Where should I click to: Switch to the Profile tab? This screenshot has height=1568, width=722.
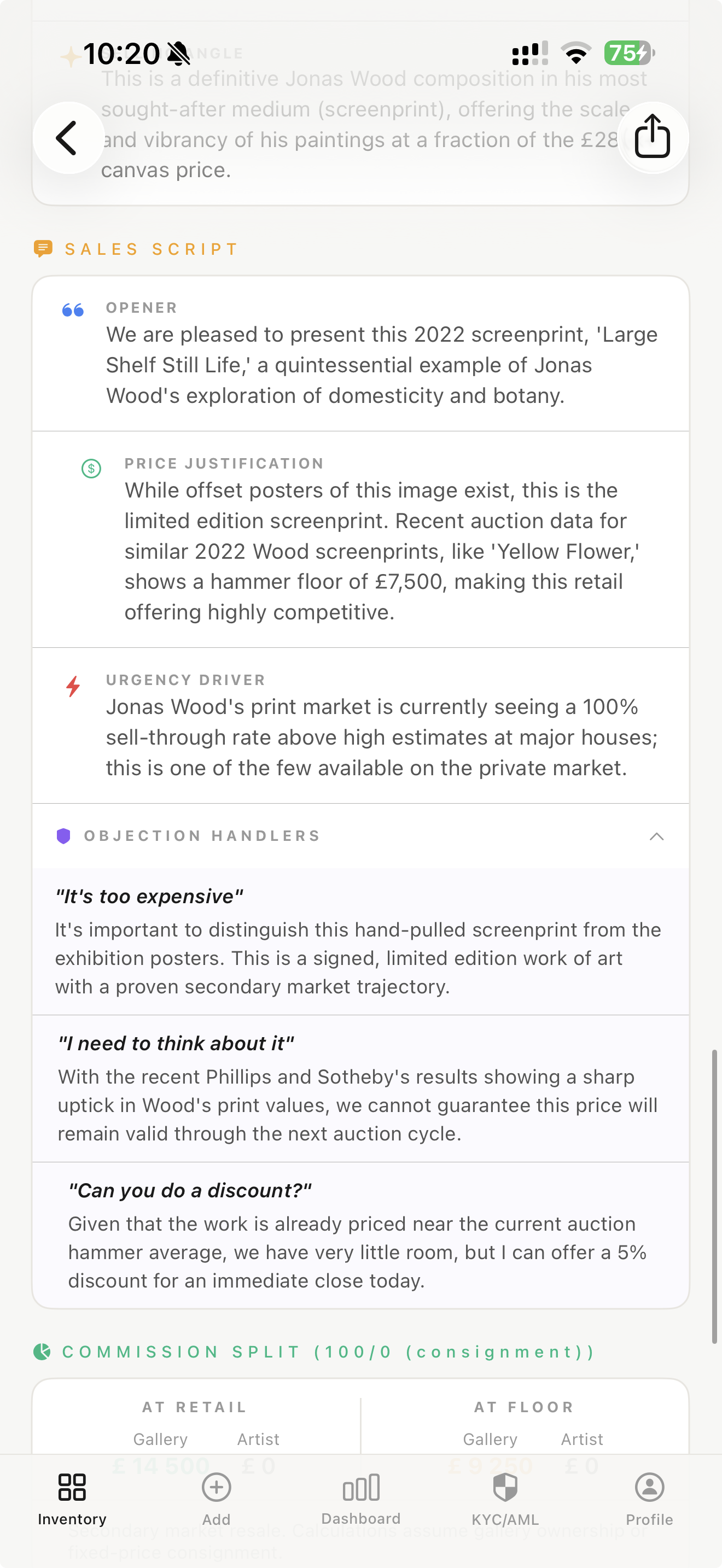[x=649, y=1503]
